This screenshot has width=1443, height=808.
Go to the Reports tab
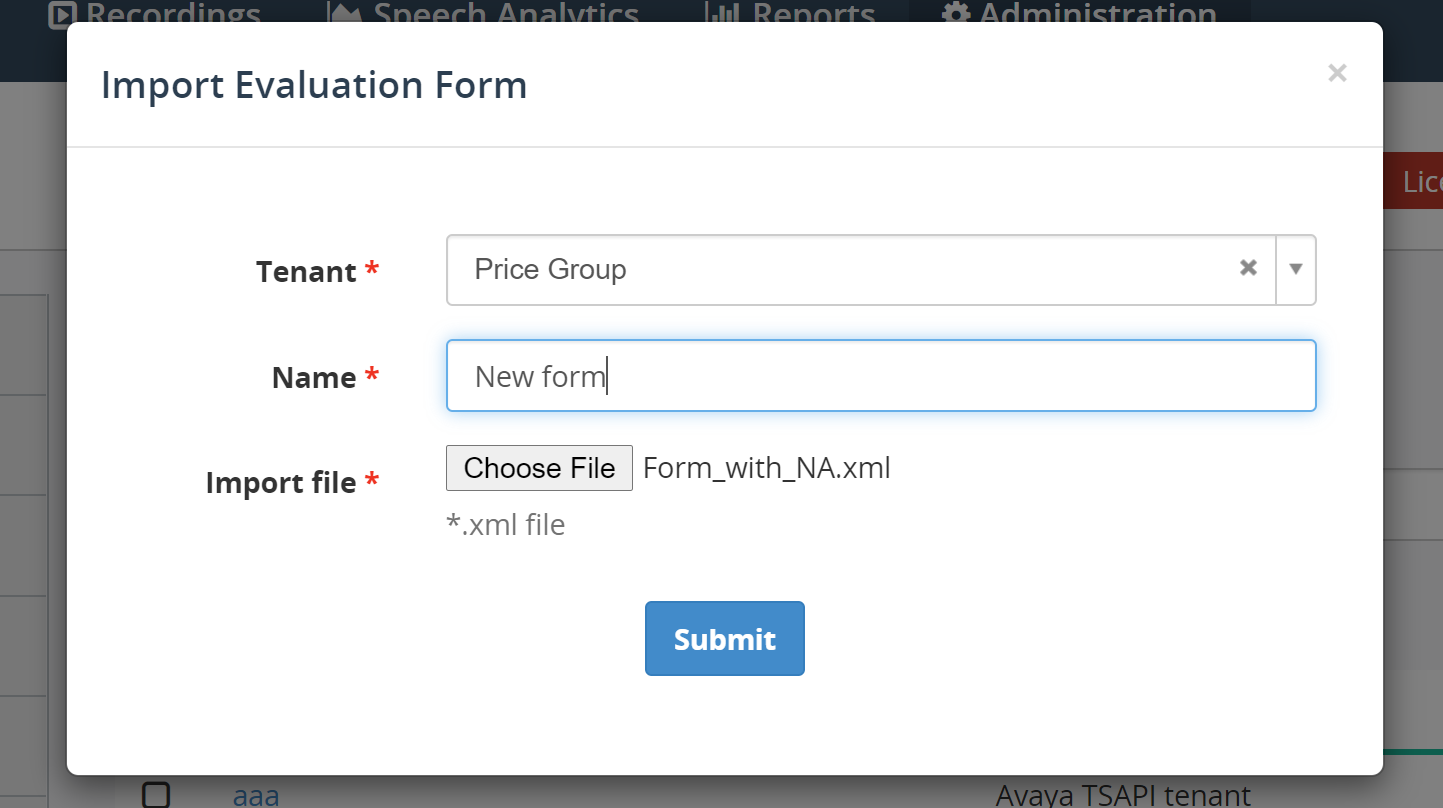click(x=791, y=13)
